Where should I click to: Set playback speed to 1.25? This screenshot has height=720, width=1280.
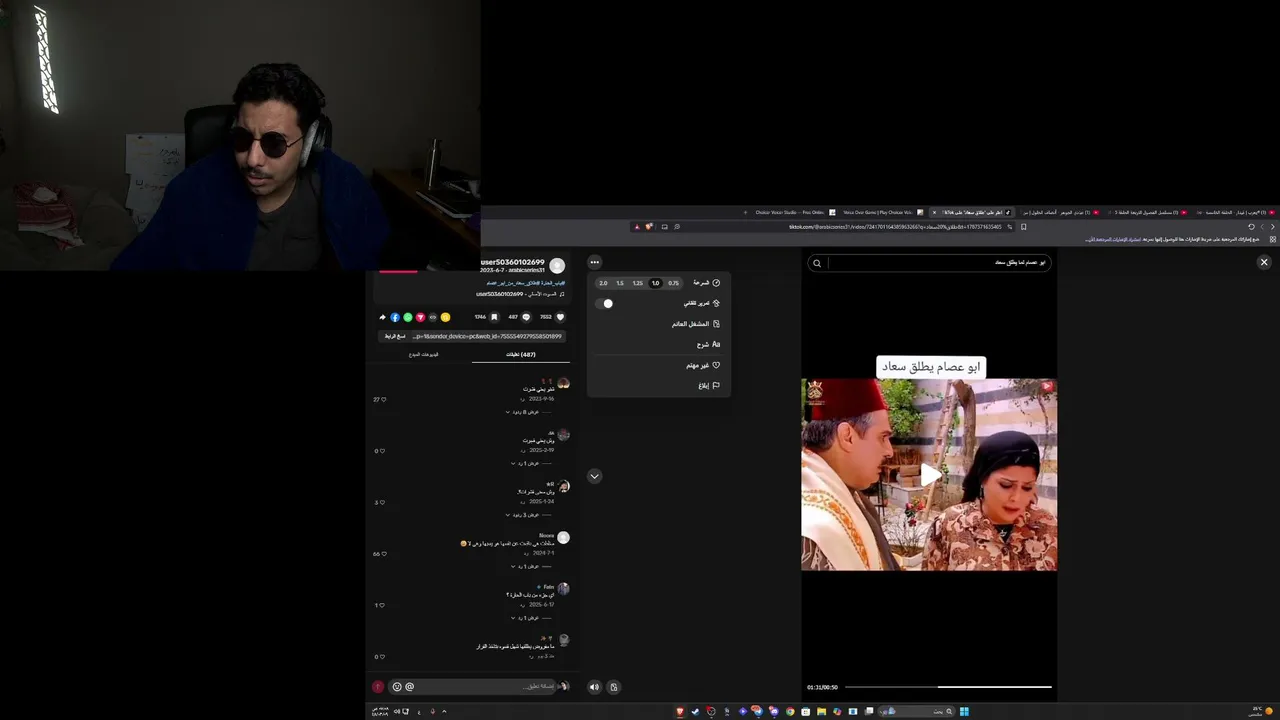[x=638, y=283]
